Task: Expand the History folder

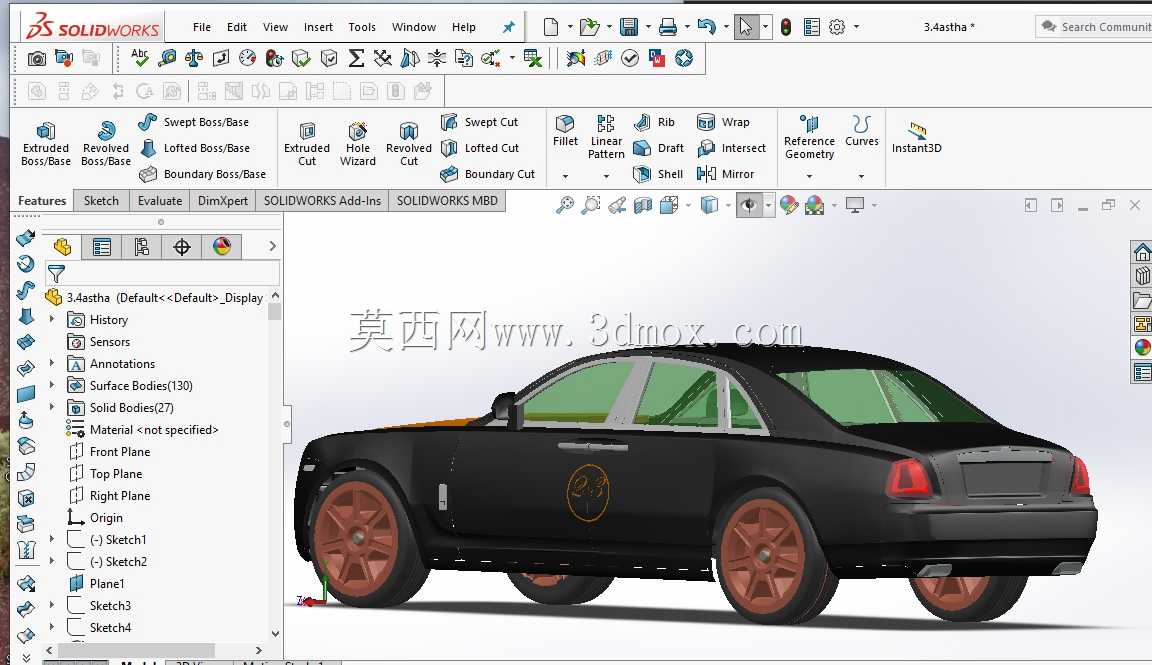Action: (51, 319)
